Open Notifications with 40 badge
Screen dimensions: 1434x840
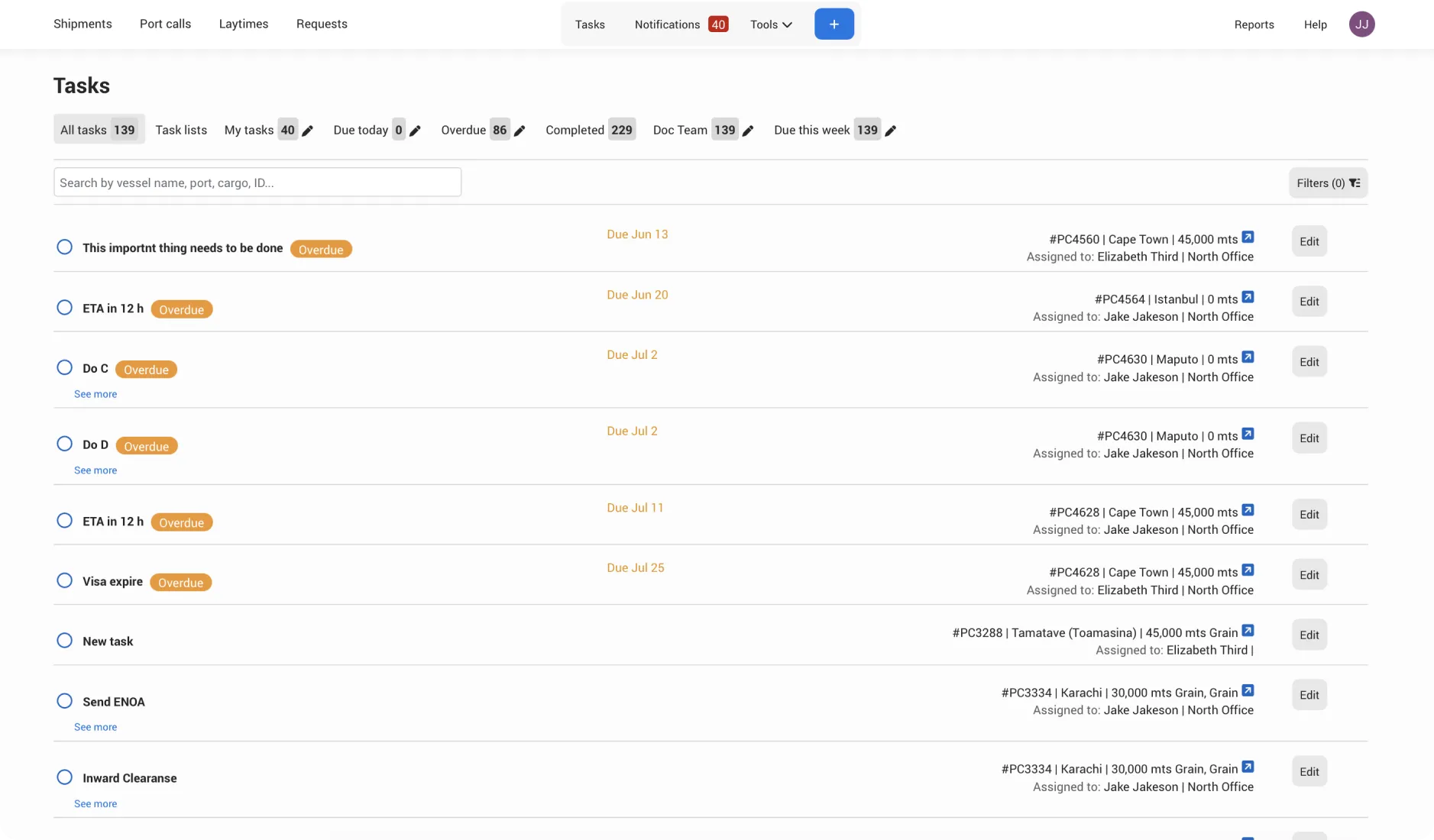pos(681,24)
